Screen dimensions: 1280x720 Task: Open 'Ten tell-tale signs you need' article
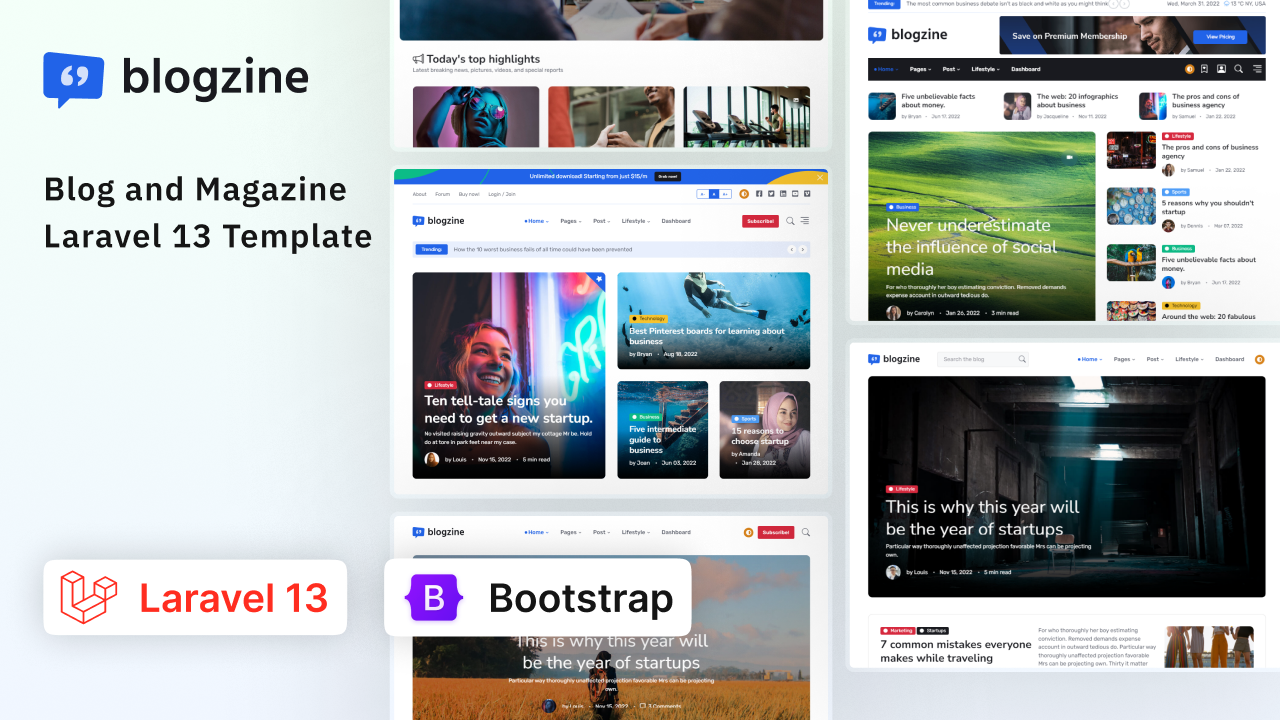pos(509,409)
